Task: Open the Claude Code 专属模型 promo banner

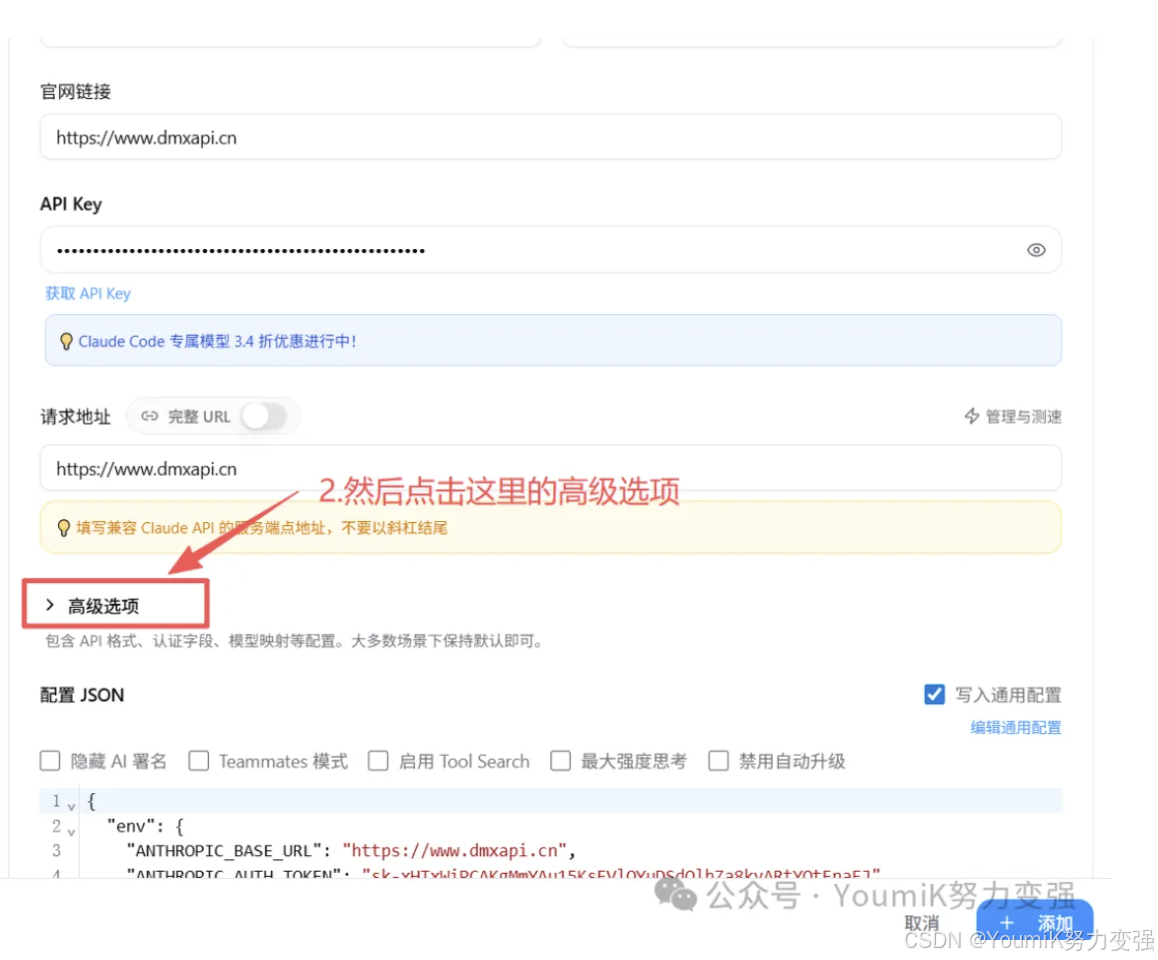Action: 553,340
